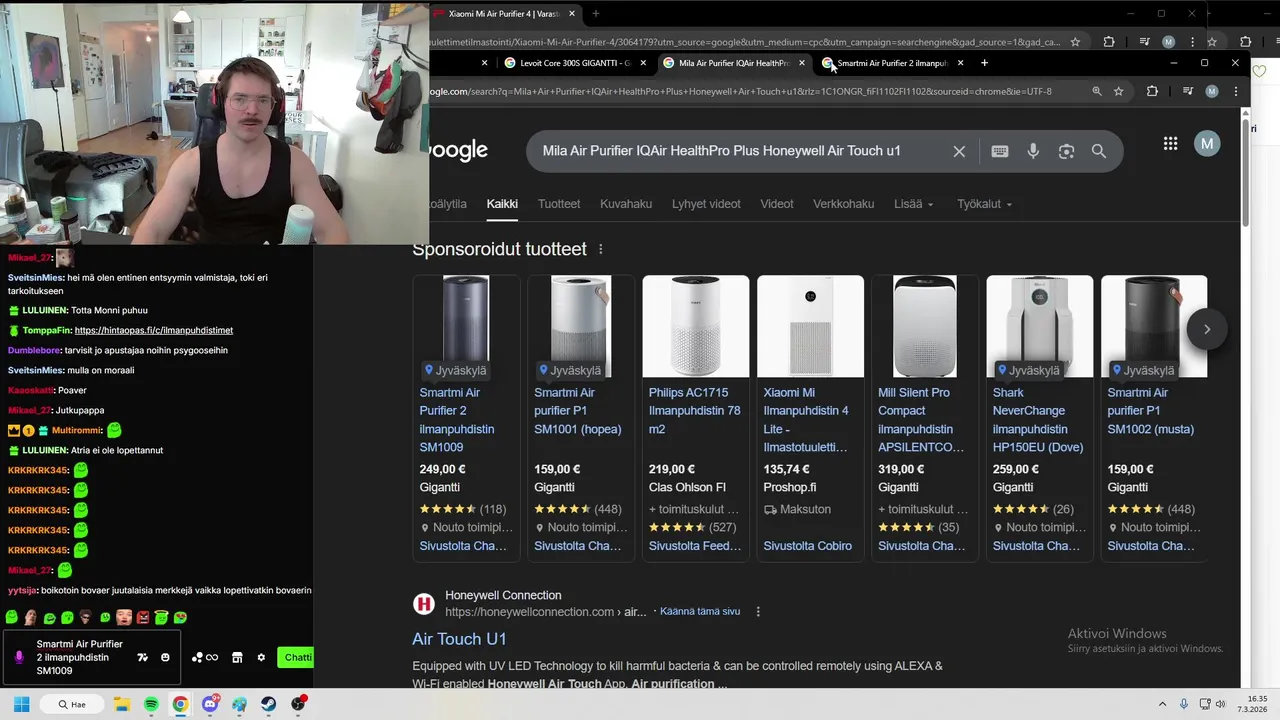Open Steam from the taskbar
1280x720 pixels.
coord(269,704)
